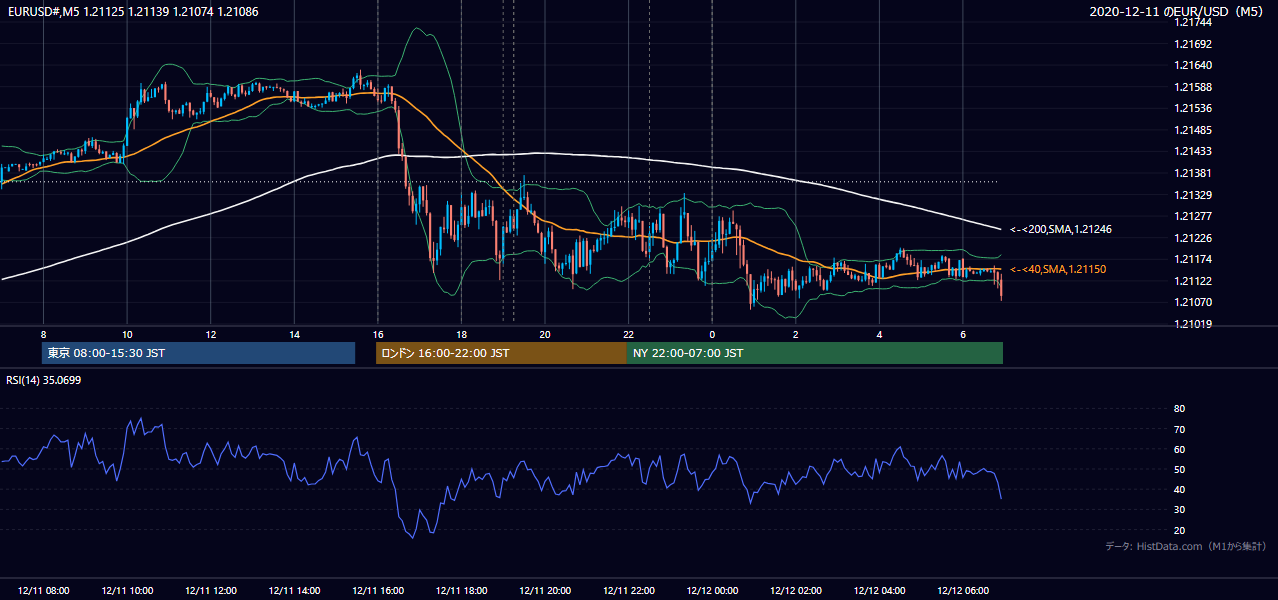Select the 12/11 14:00 date label
This screenshot has height=600, width=1278.
tap(294, 591)
